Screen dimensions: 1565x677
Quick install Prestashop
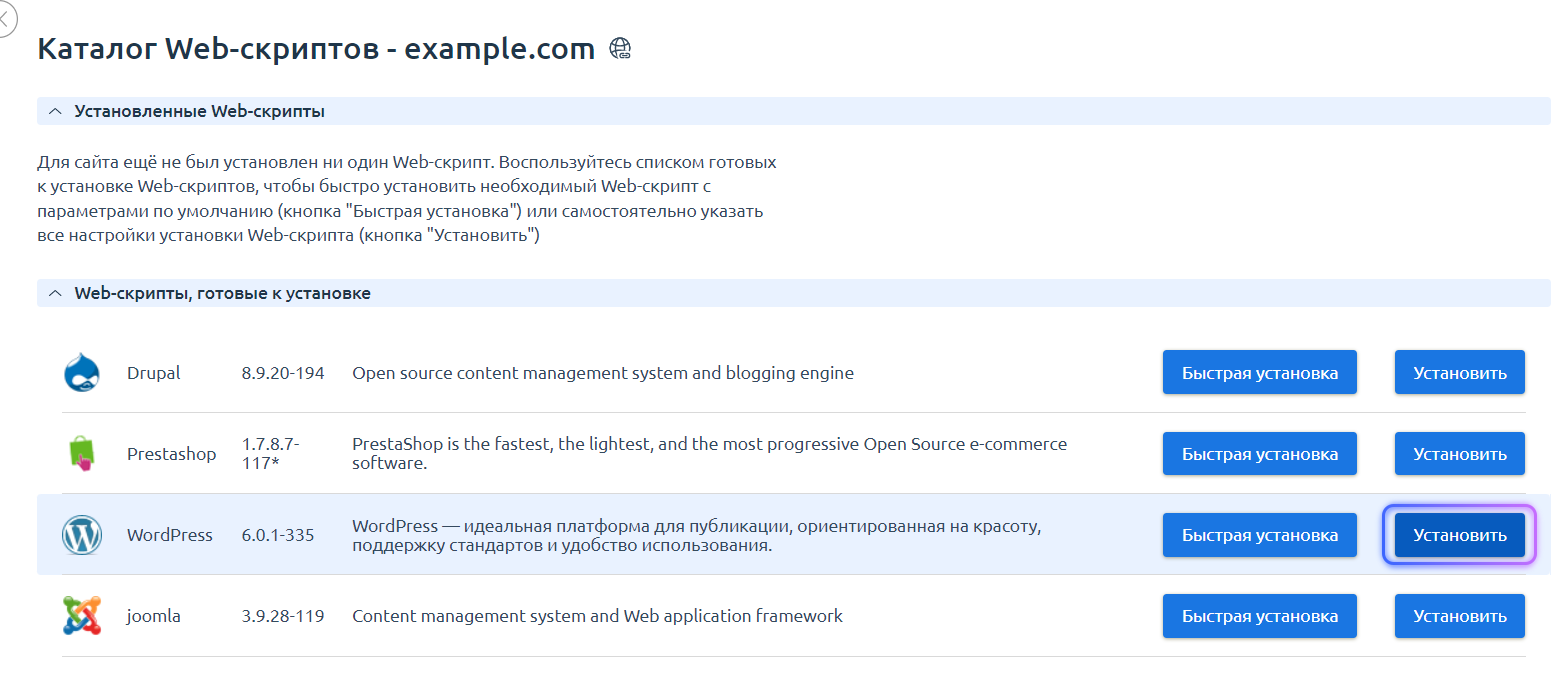(x=1259, y=454)
